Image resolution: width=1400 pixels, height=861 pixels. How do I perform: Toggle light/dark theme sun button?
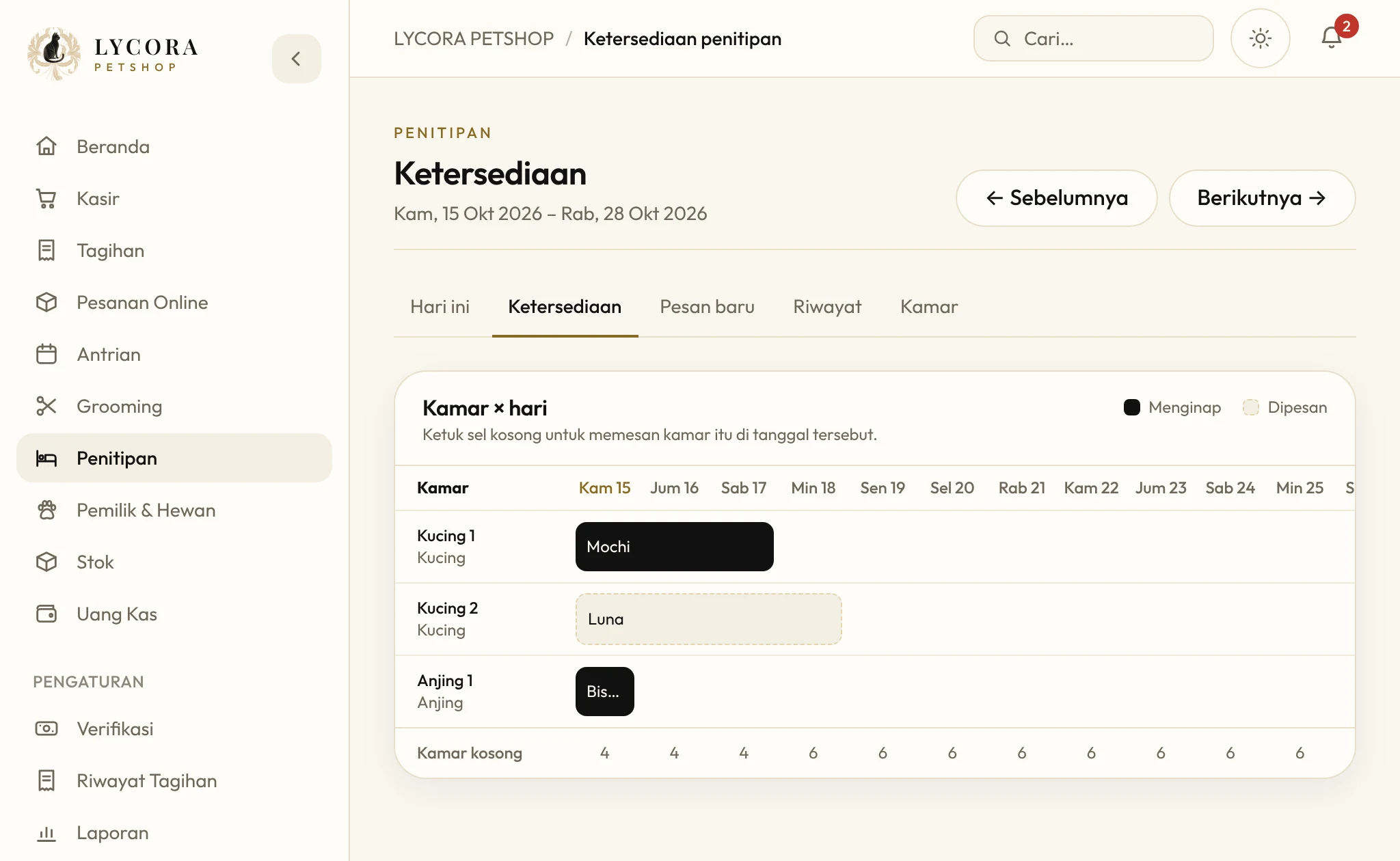pos(1260,38)
